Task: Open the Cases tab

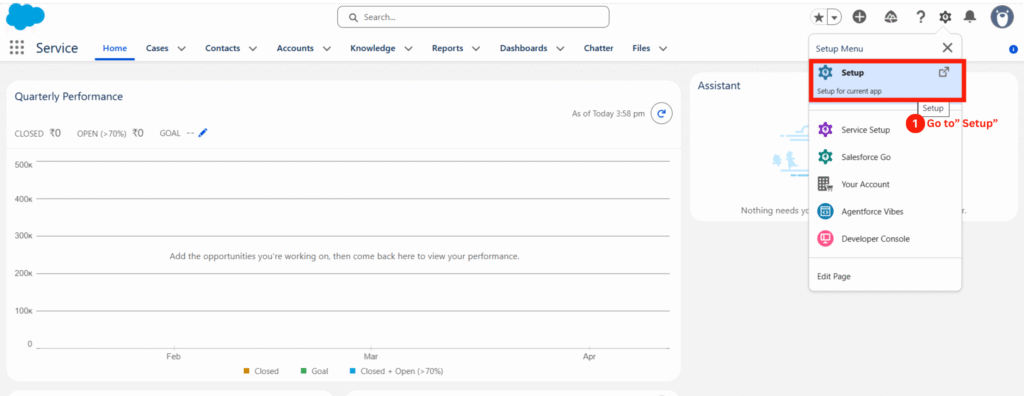Action: (x=157, y=48)
